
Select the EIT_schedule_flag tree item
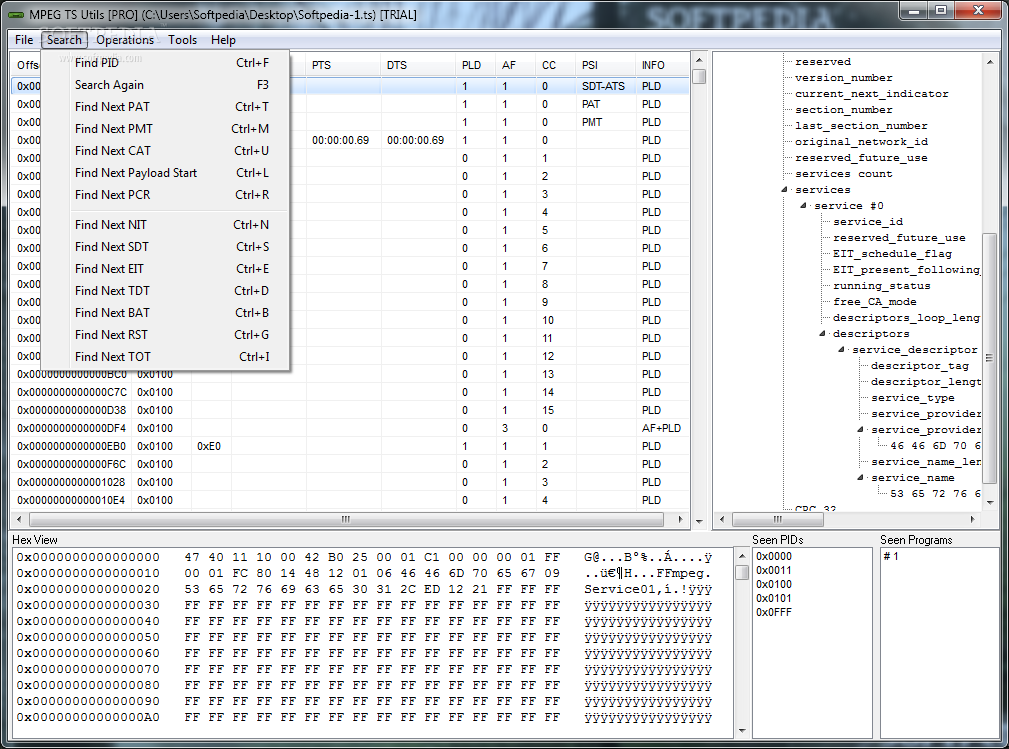pyautogui.click(x=892, y=254)
